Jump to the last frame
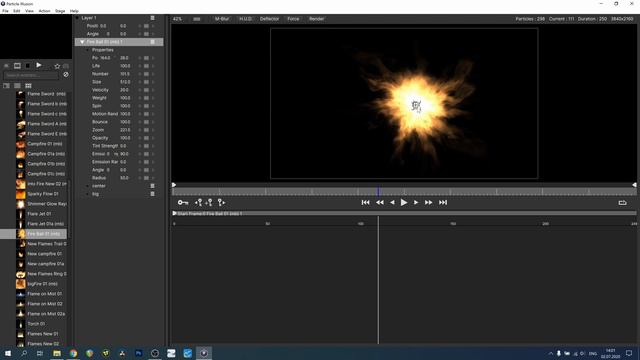 coord(443,202)
